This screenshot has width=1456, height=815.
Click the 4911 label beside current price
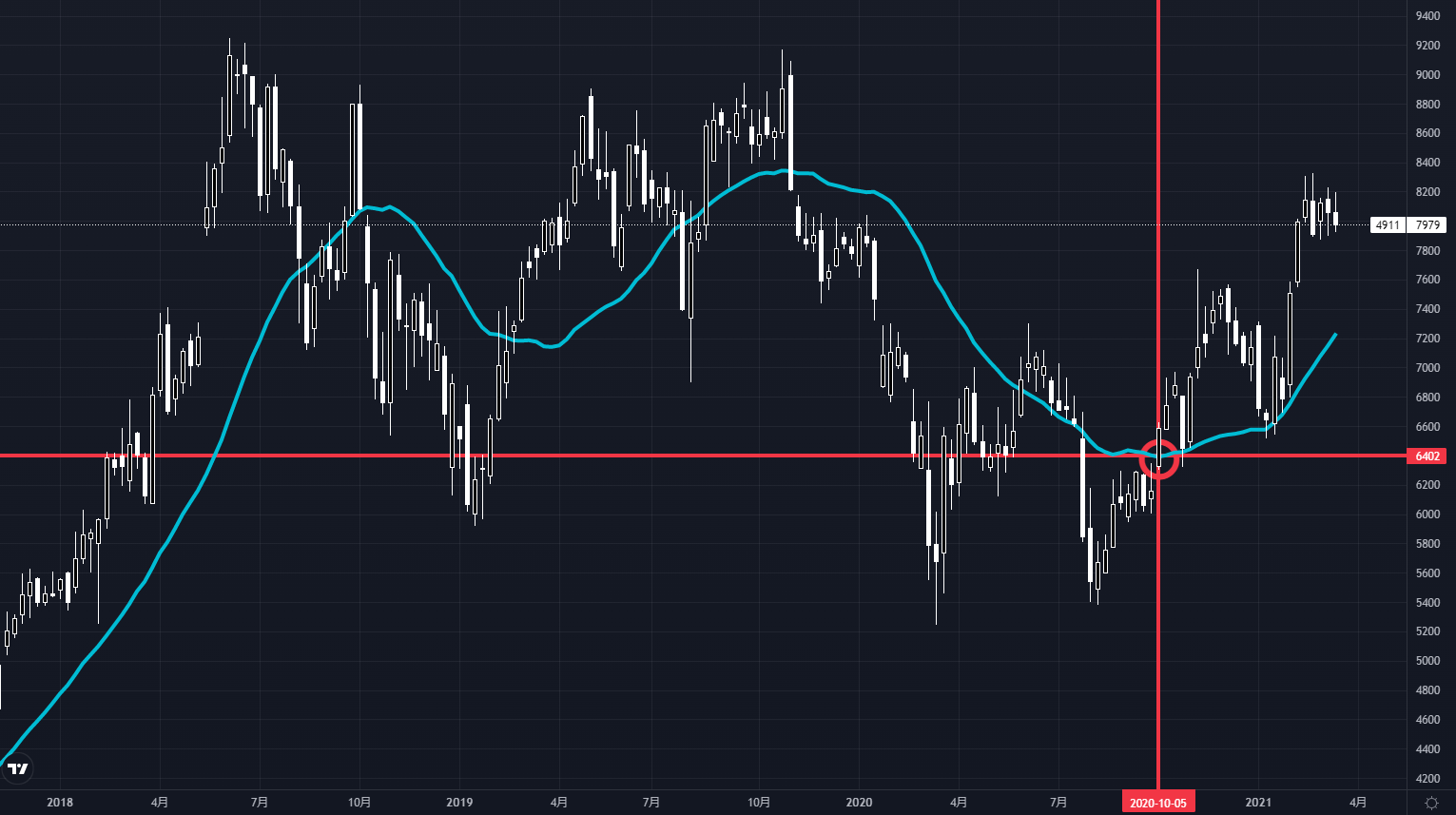pyautogui.click(x=1388, y=225)
